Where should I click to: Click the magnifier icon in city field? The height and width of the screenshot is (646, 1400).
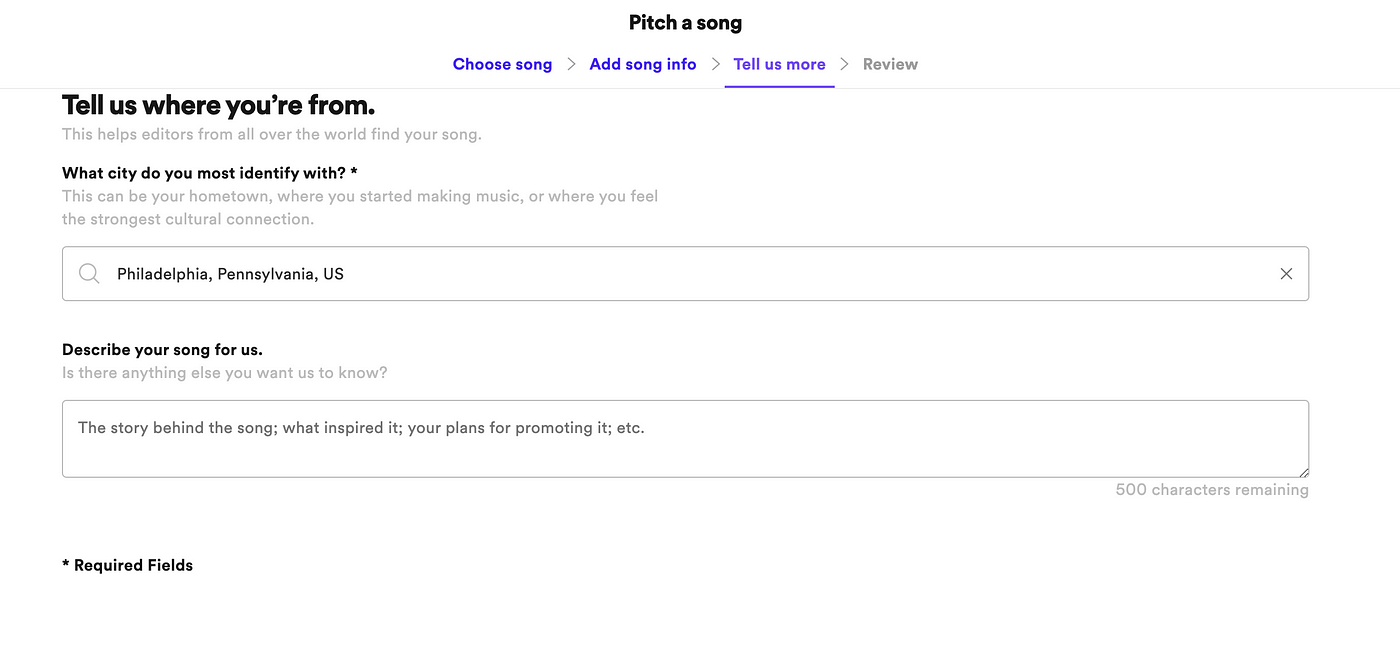coord(89,274)
